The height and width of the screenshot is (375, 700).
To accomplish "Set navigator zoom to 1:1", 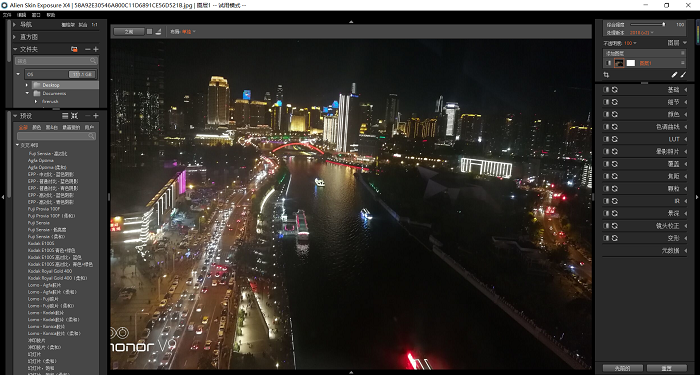I will [x=94, y=25].
